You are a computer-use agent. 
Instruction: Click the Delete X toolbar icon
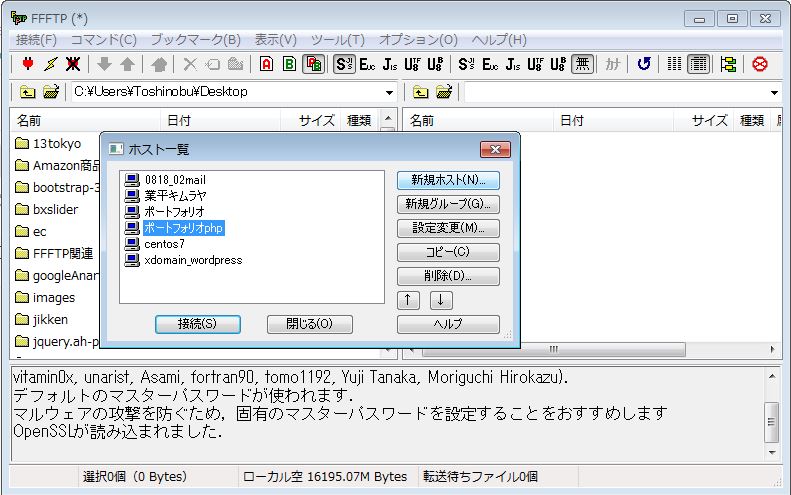tap(190, 64)
